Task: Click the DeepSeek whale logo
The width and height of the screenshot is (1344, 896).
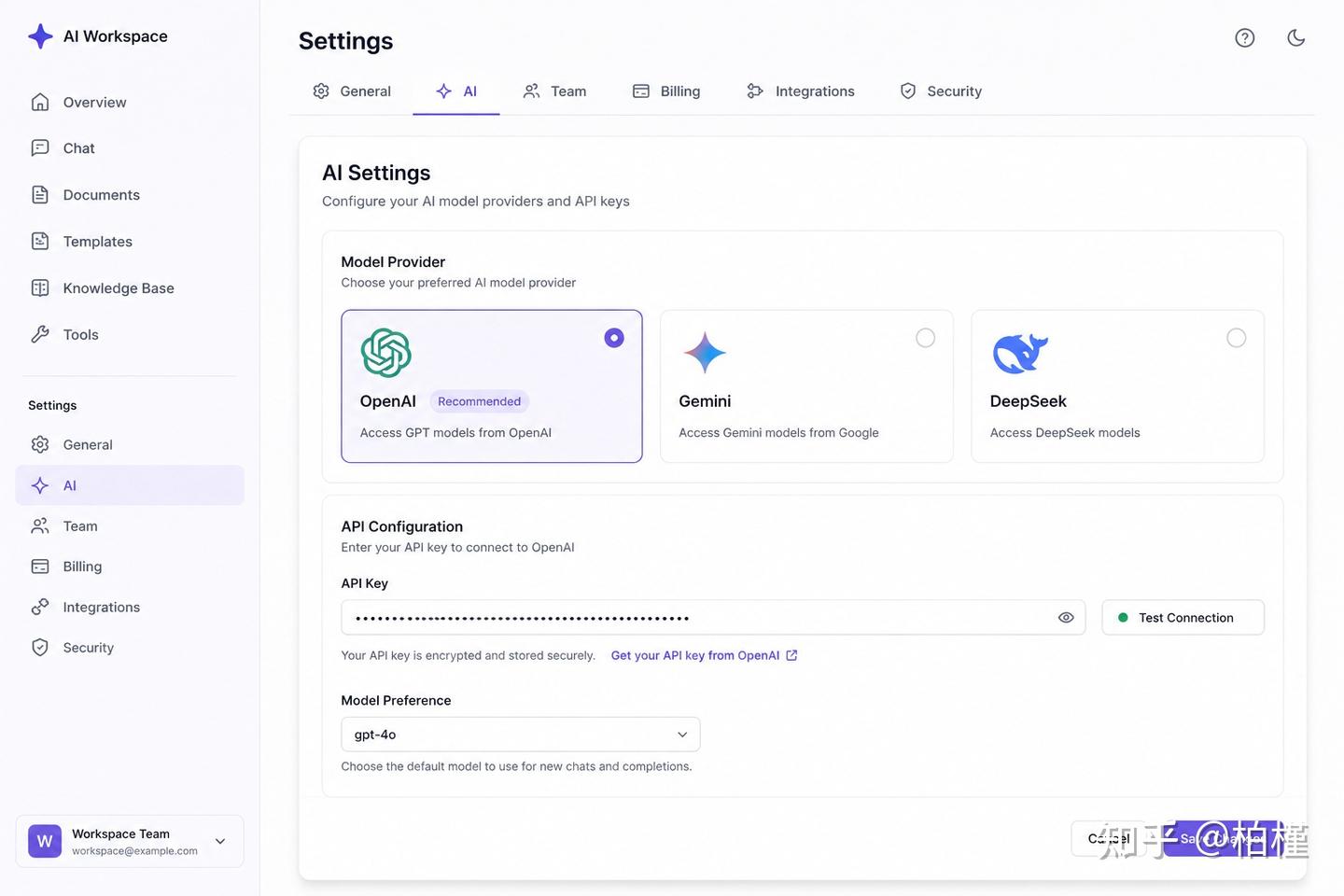Action: (1020, 353)
